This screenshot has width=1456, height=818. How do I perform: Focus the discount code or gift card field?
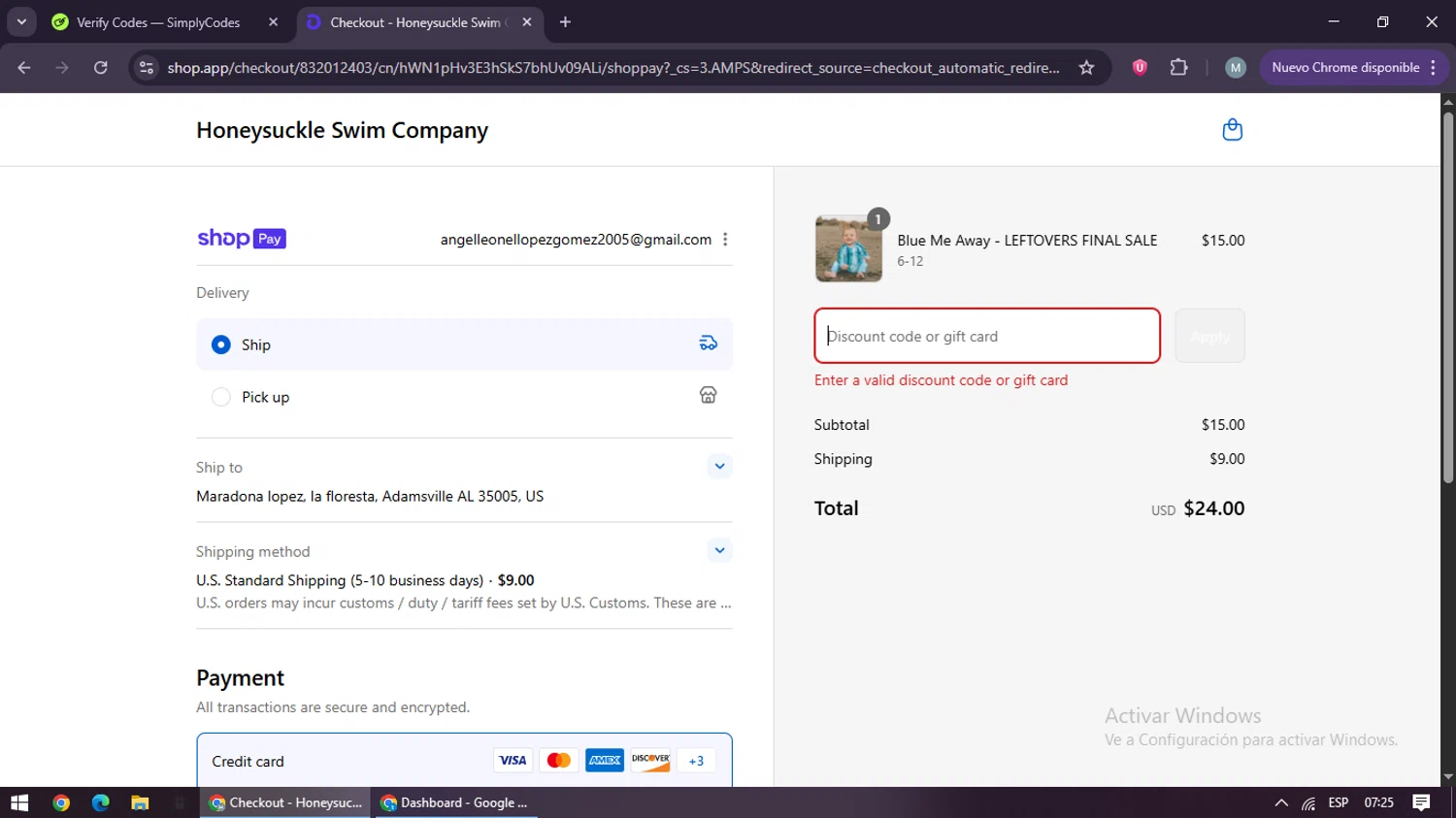(987, 336)
